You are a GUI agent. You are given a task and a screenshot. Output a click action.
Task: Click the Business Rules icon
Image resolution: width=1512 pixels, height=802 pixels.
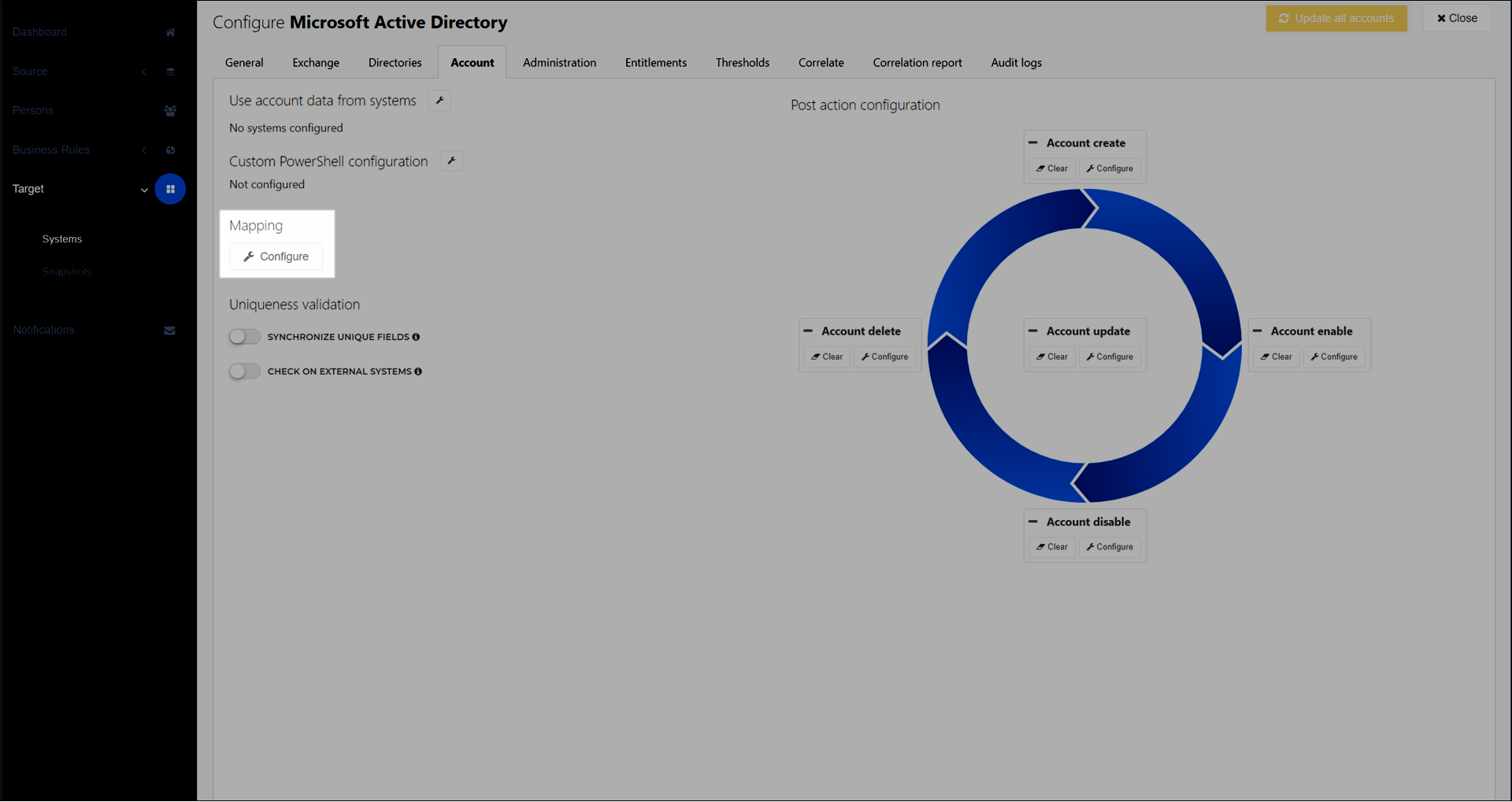[170, 150]
